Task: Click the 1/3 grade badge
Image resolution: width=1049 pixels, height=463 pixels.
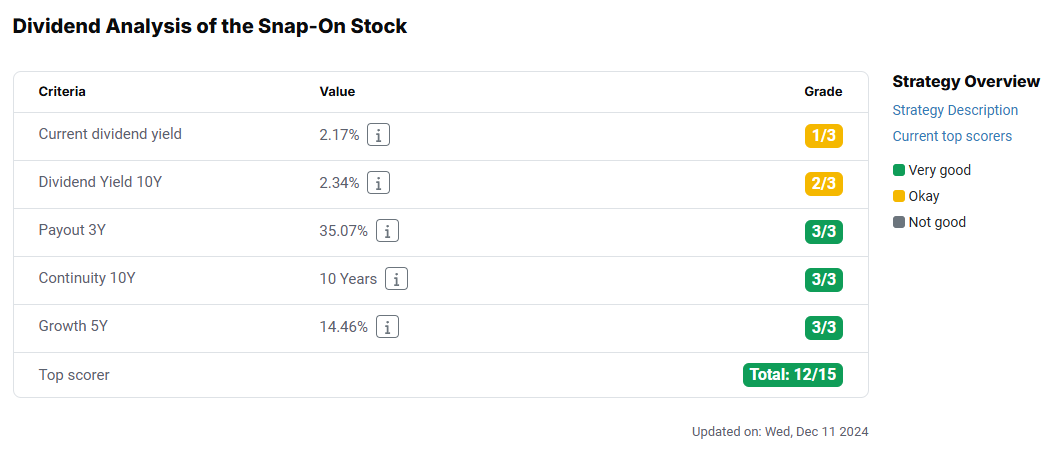Action: 824,136
